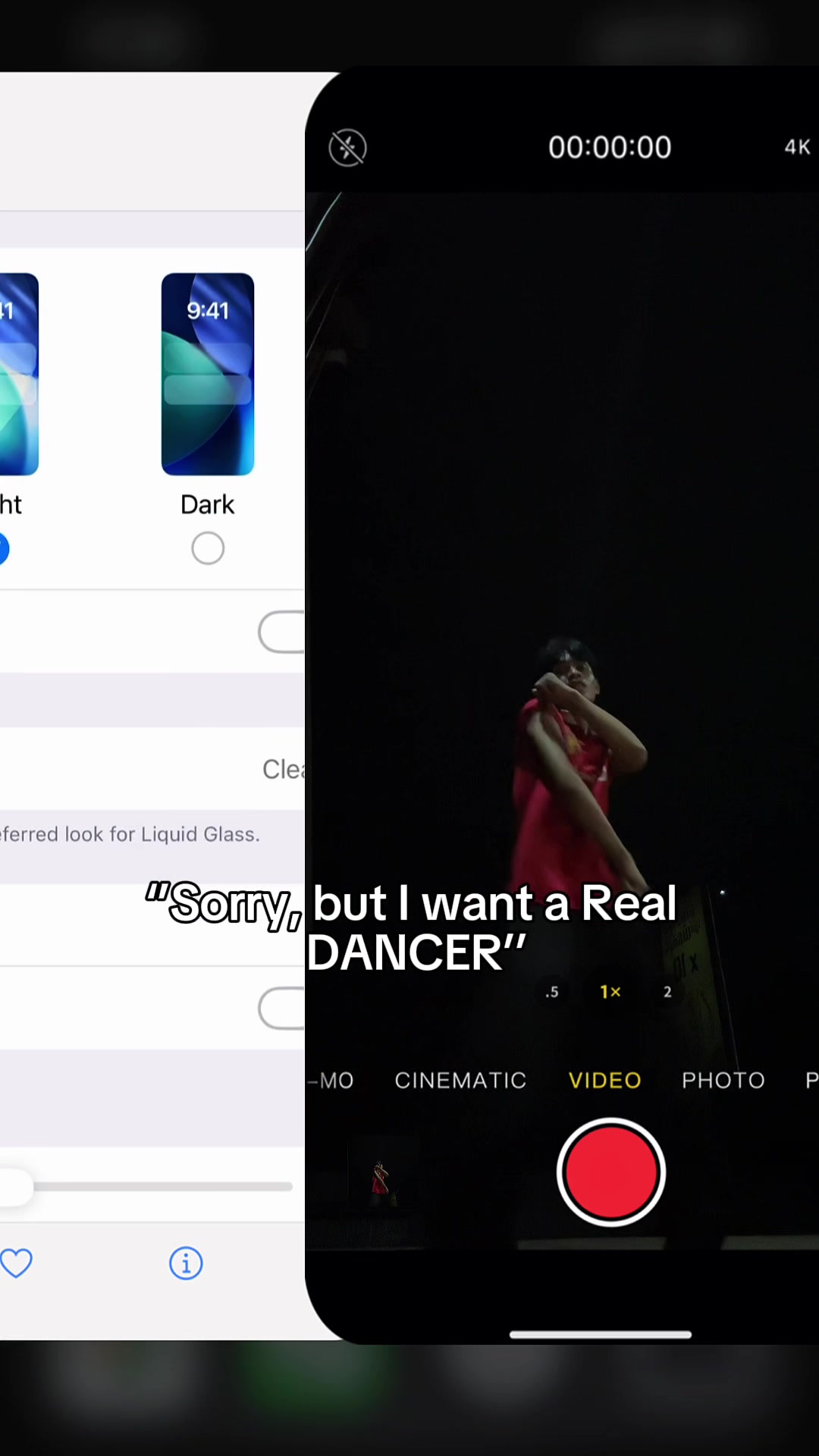This screenshot has height=1456, width=819.
Task: Tap the recording timer 00:00:00
Action: 610,147
